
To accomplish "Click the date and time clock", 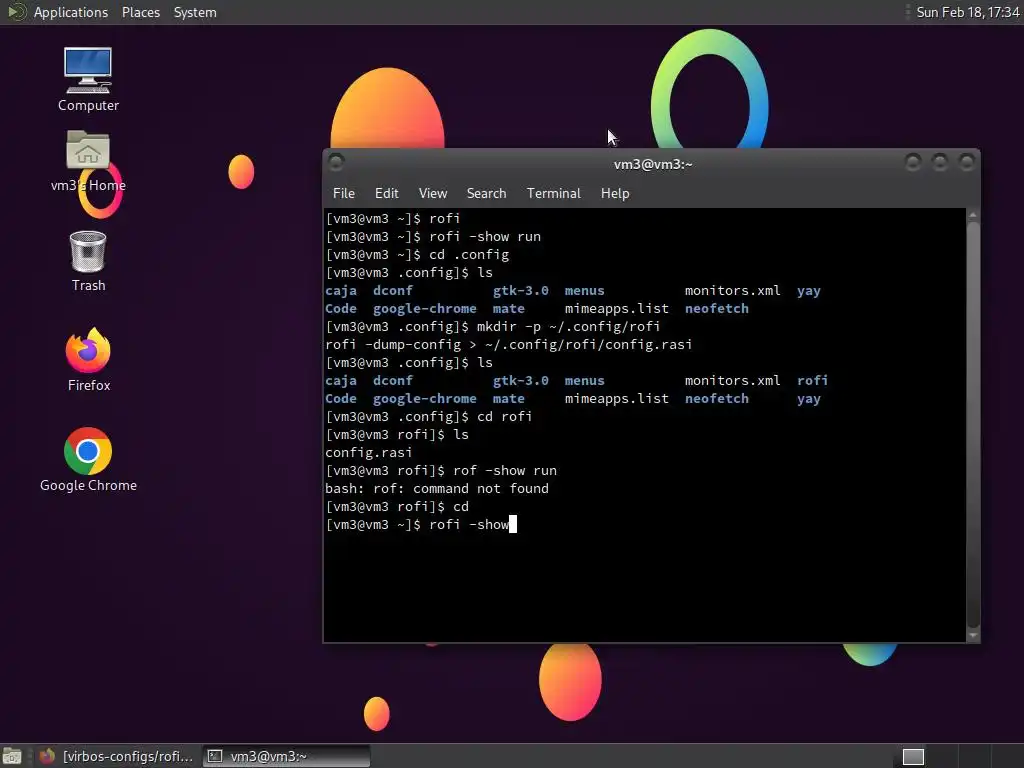I will 967,12.
